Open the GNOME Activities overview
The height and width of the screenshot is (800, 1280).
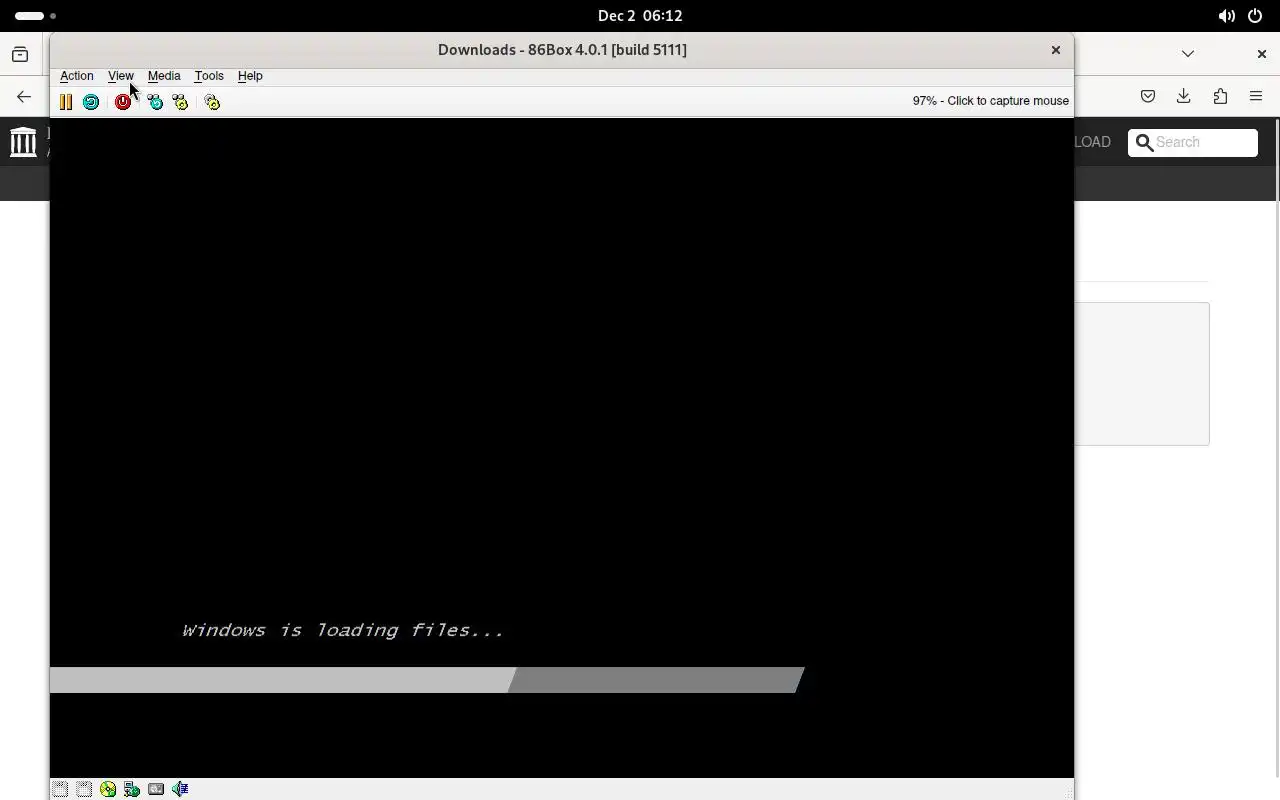pos(35,16)
